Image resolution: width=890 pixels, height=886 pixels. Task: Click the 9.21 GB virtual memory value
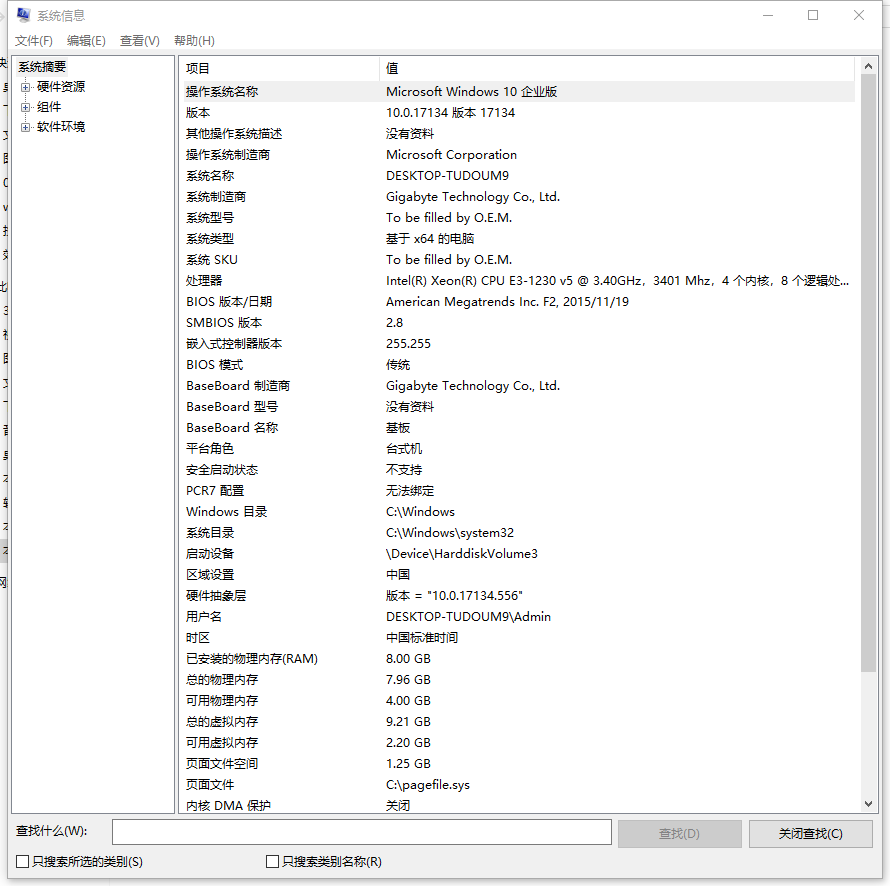(x=408, y=722)
